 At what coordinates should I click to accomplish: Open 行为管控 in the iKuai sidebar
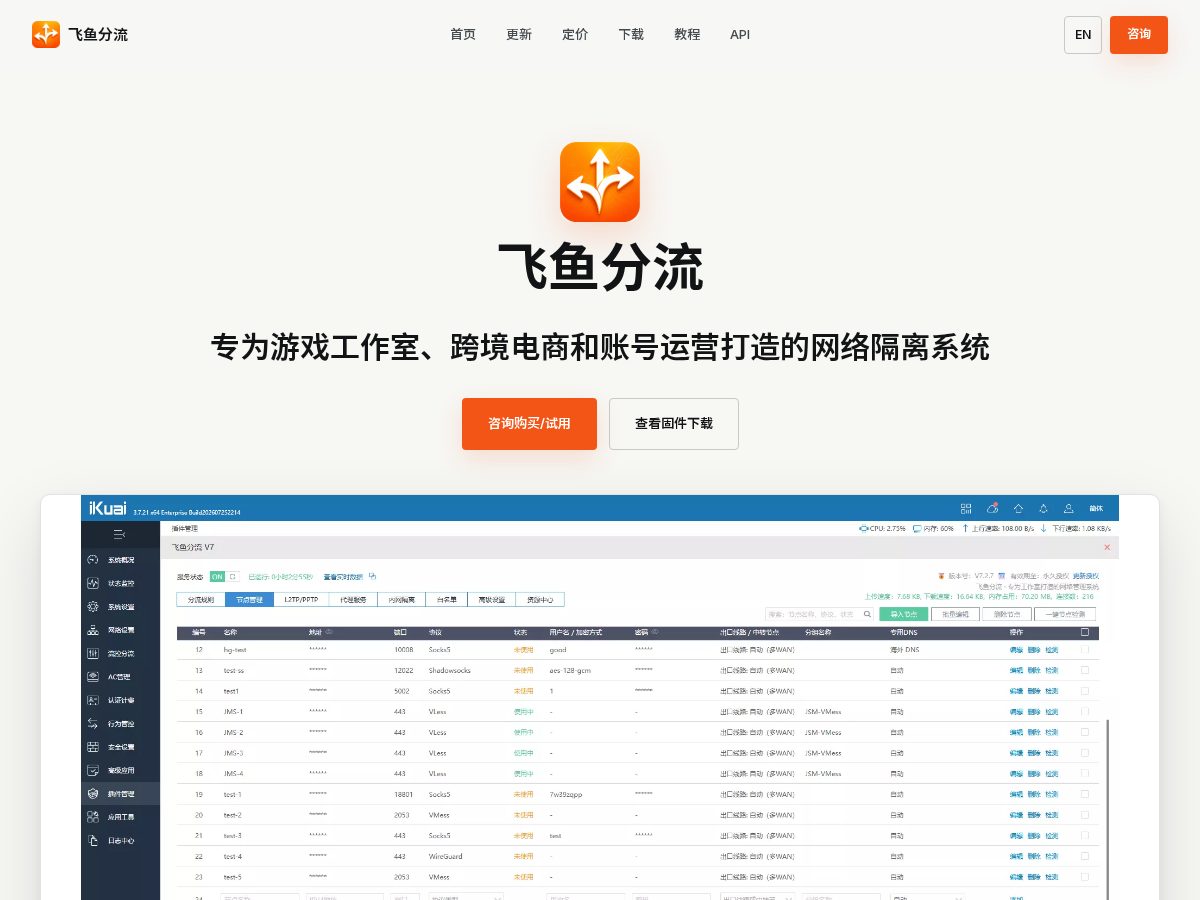click(x=120, y=723)
